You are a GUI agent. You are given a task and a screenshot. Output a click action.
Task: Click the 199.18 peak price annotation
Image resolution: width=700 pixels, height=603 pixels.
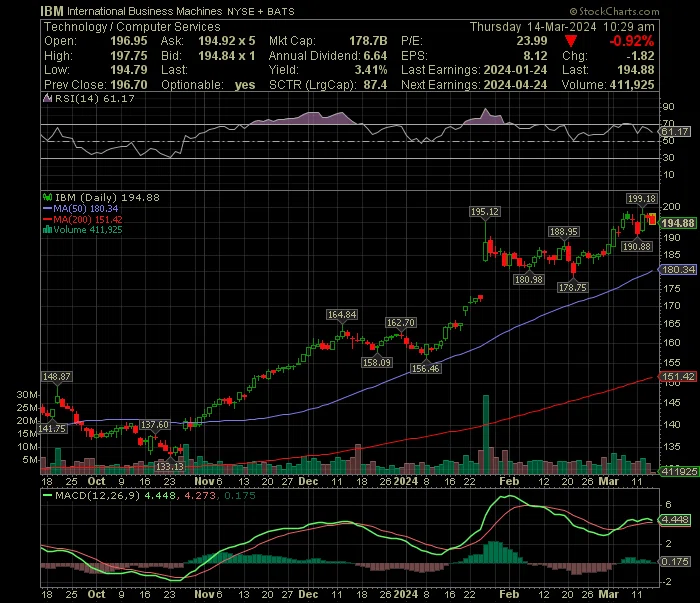(x=642, y=199)
